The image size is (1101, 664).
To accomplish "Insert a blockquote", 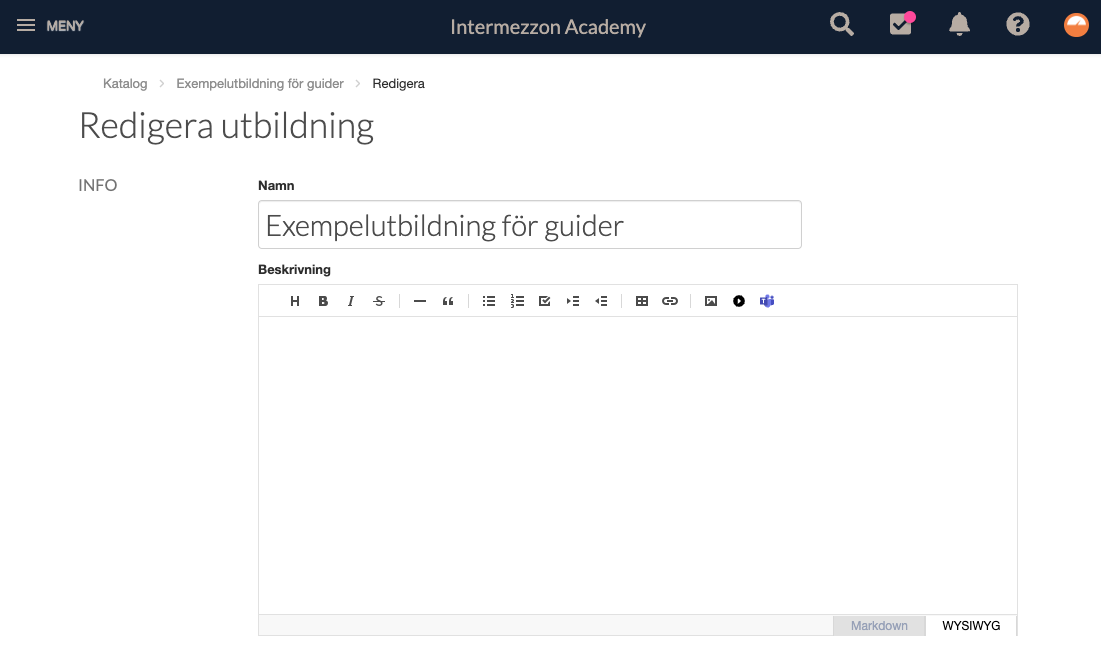I will coord(448,301).
